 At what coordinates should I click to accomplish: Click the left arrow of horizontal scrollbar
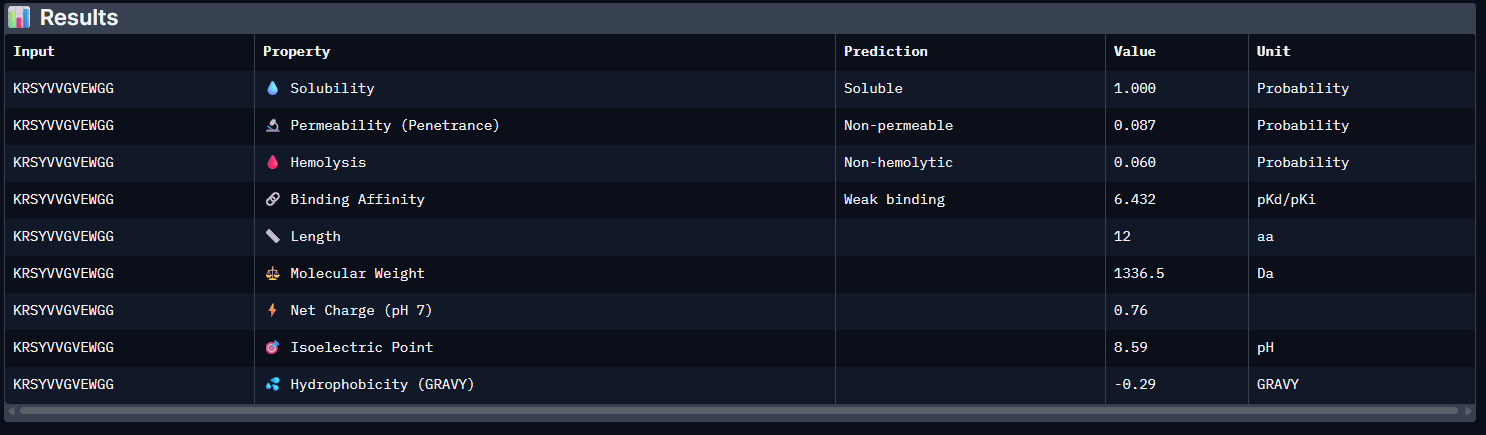11,410
